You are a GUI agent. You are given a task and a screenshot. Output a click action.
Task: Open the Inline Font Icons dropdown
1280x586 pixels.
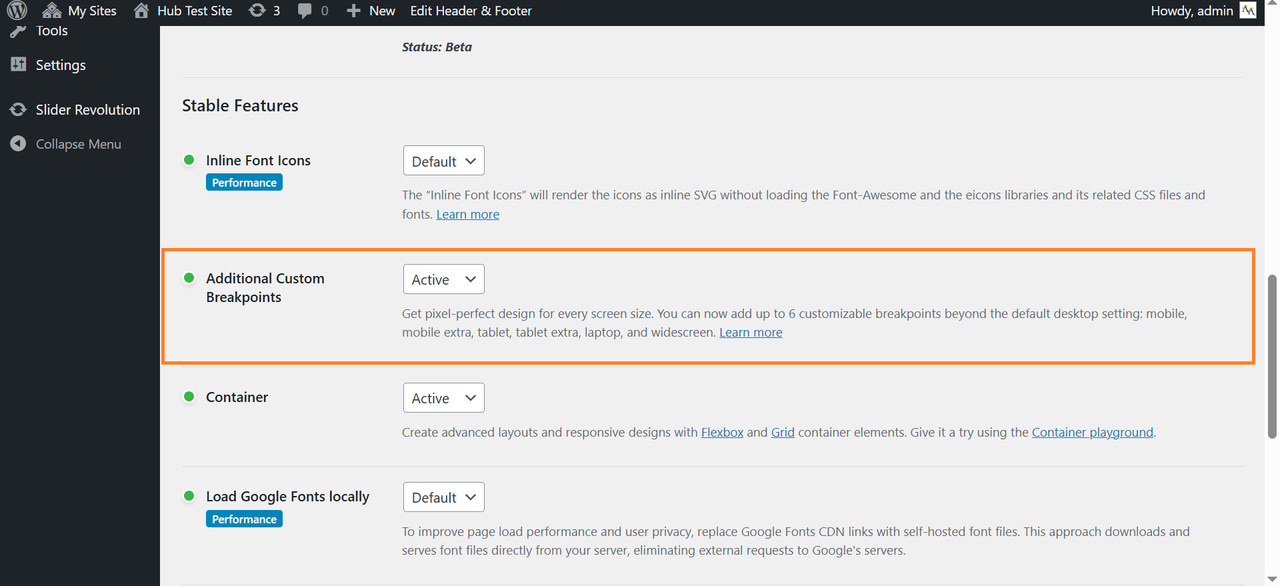pos(443,161)
